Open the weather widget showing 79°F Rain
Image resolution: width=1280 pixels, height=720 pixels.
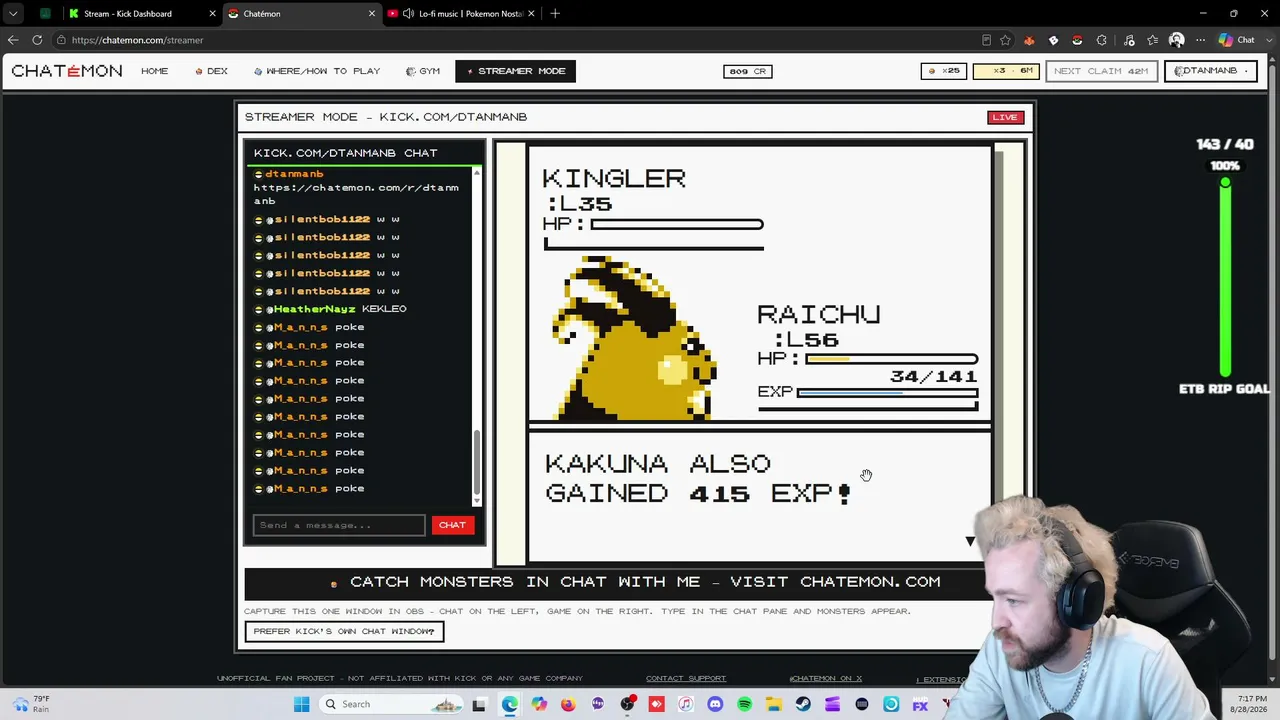[x=30, y=704]
